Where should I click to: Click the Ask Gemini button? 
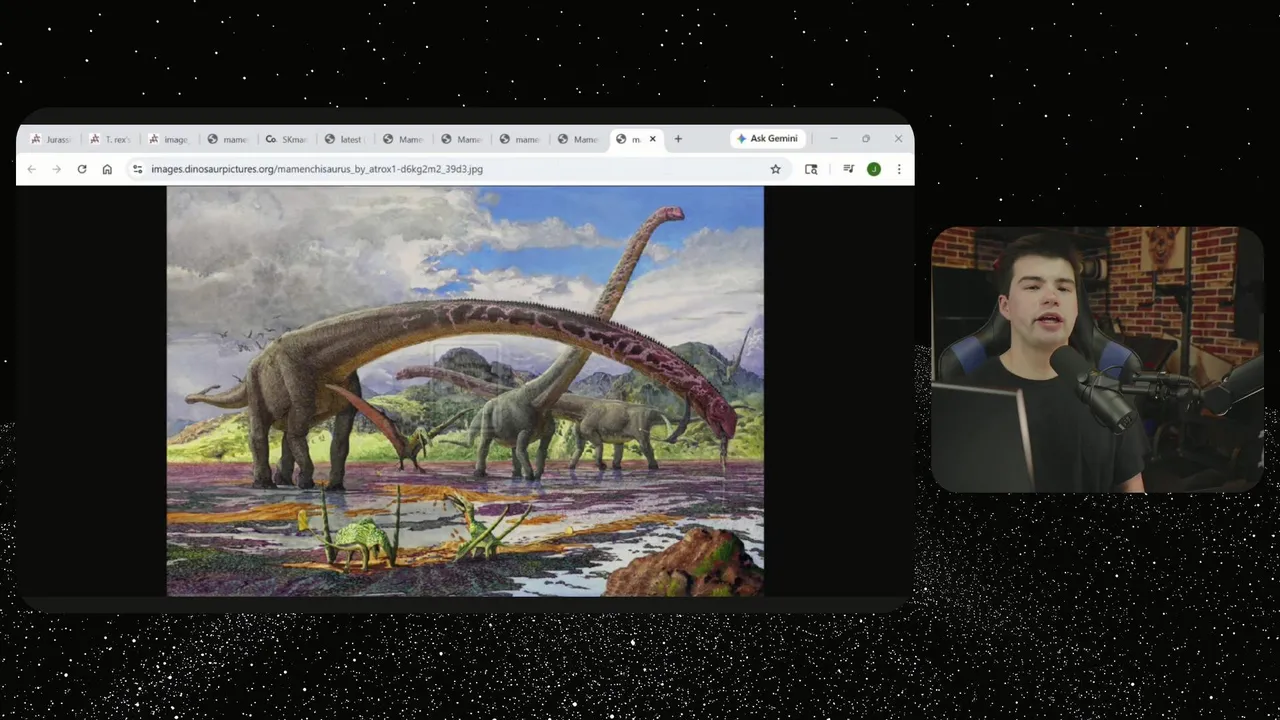click(768, 139)
